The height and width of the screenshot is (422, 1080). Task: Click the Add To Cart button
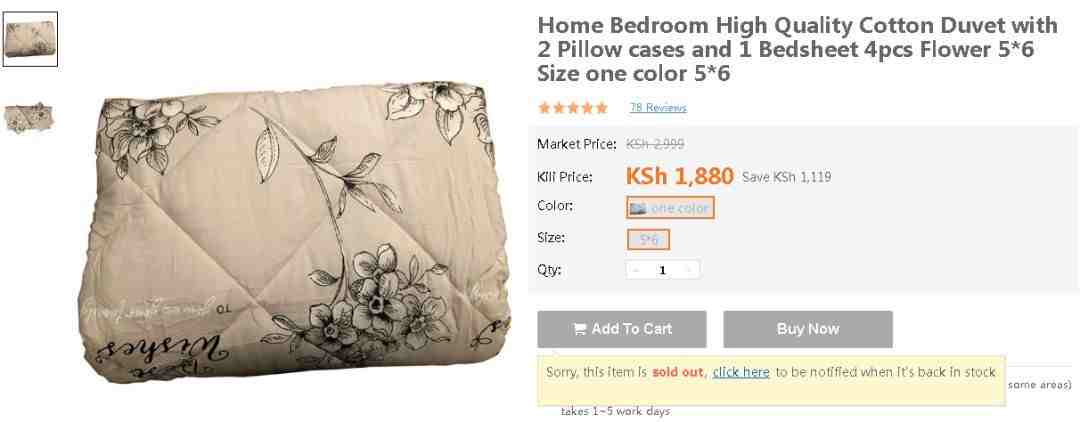tap(622, 329)
